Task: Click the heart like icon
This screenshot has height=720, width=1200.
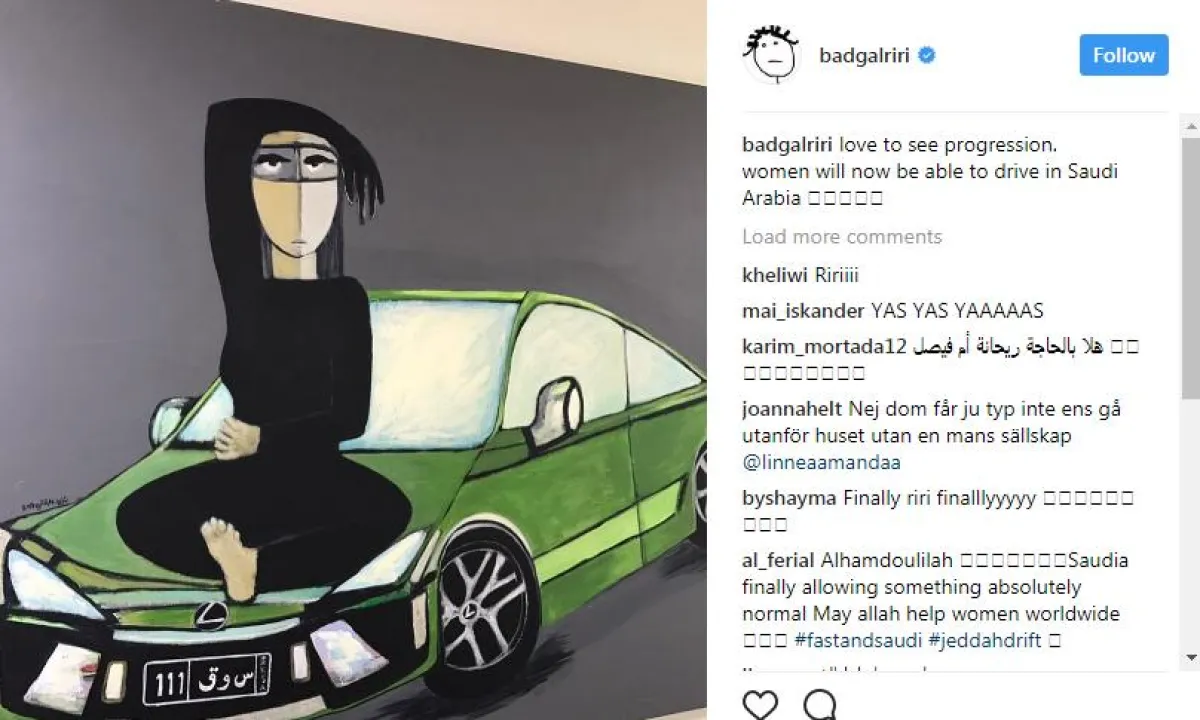Action: 762,704
